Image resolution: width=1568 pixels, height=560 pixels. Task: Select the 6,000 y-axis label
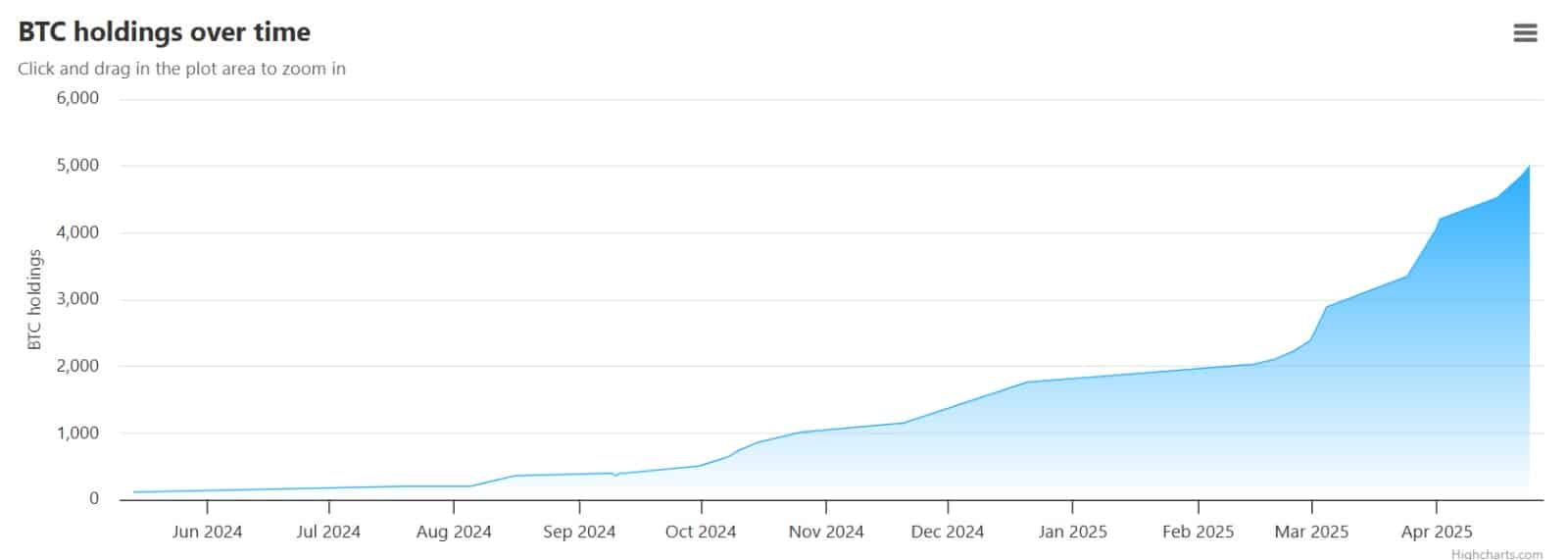77,98
